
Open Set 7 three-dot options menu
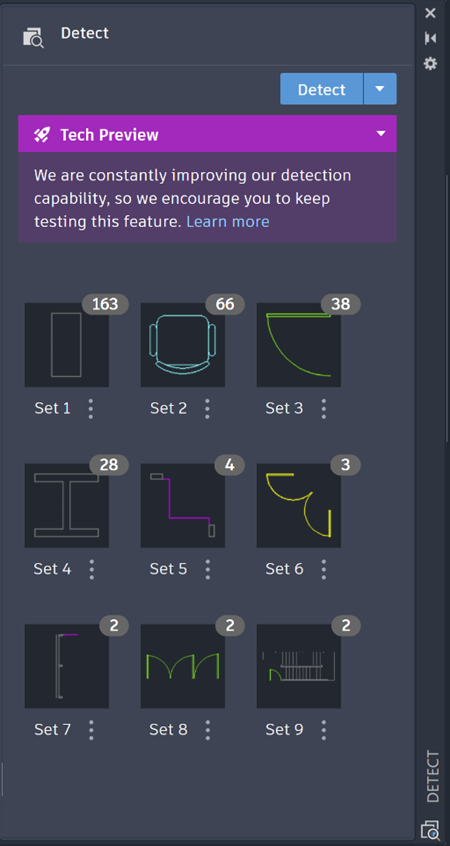coord(91,730)
